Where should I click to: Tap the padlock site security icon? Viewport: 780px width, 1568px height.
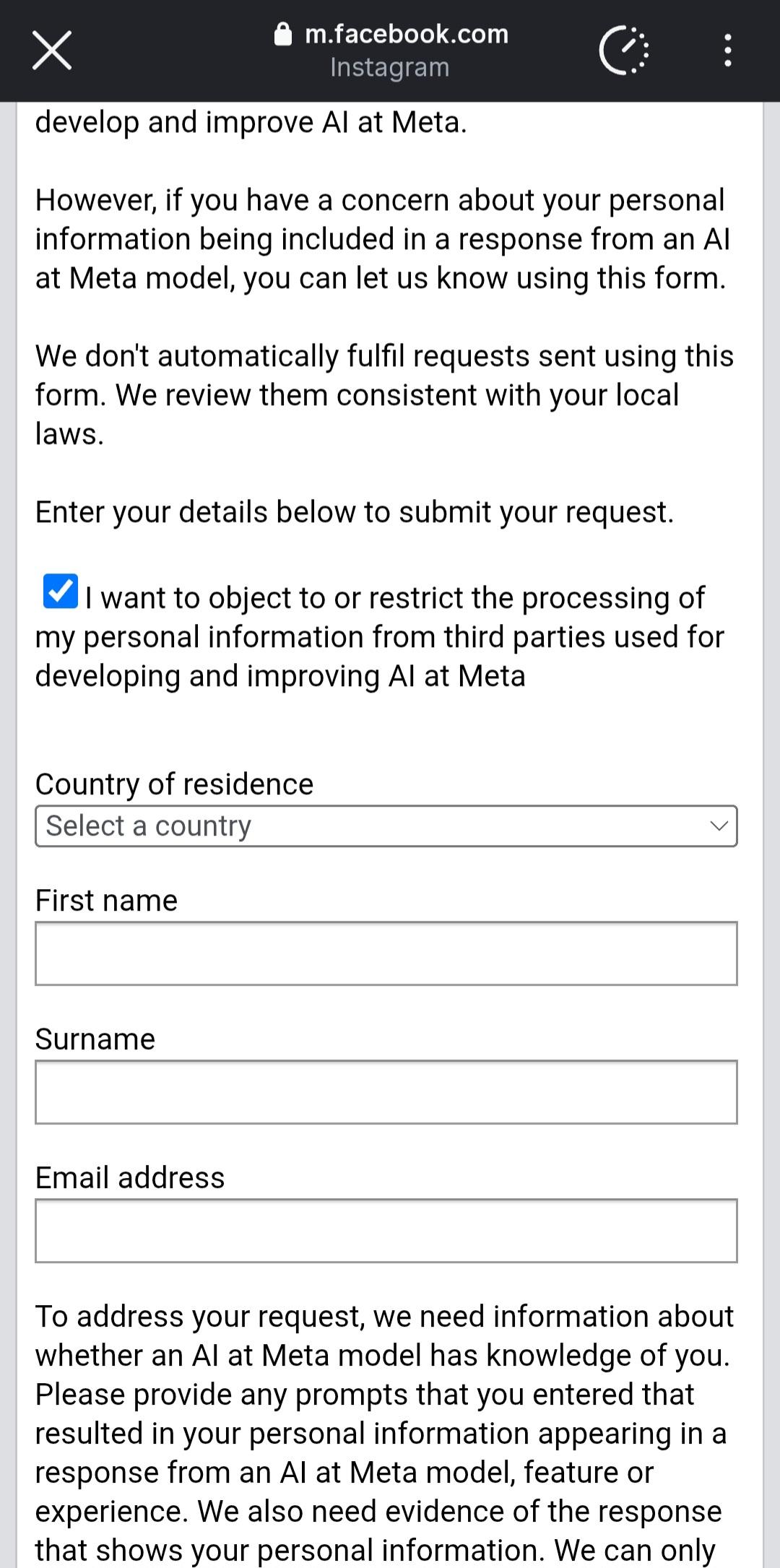coord(283,34)
